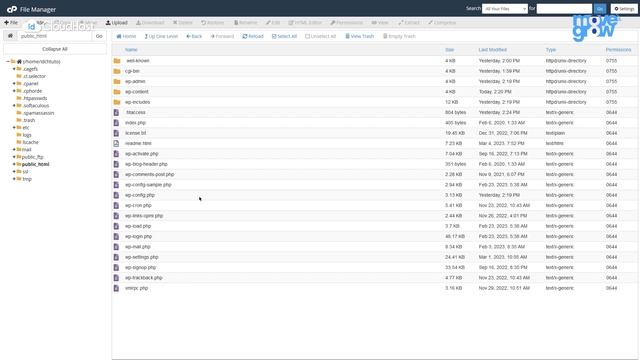
Task: Click the Compress toolbar button
Action: (442, 22)
